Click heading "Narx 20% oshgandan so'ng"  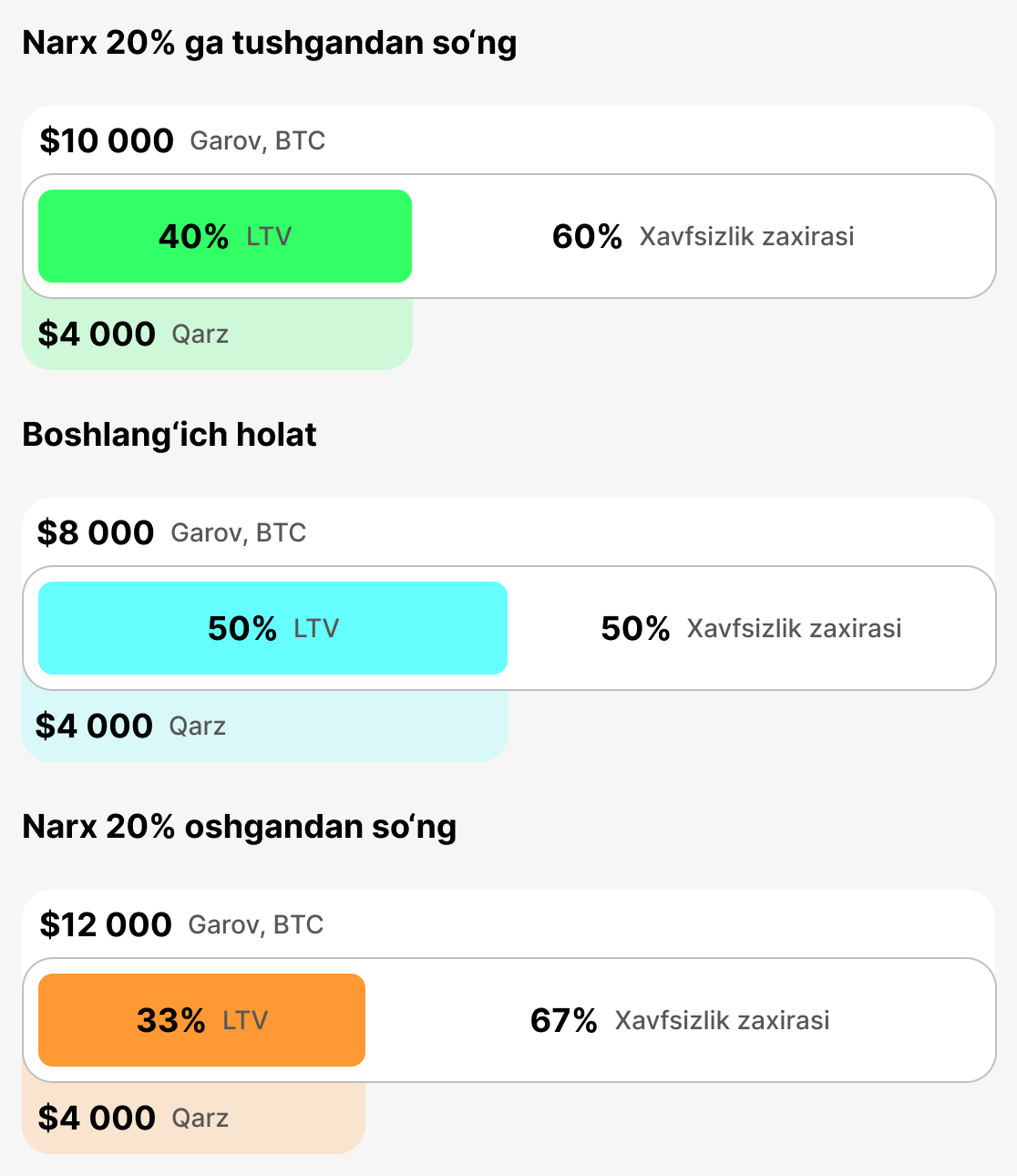click(239, 827)
